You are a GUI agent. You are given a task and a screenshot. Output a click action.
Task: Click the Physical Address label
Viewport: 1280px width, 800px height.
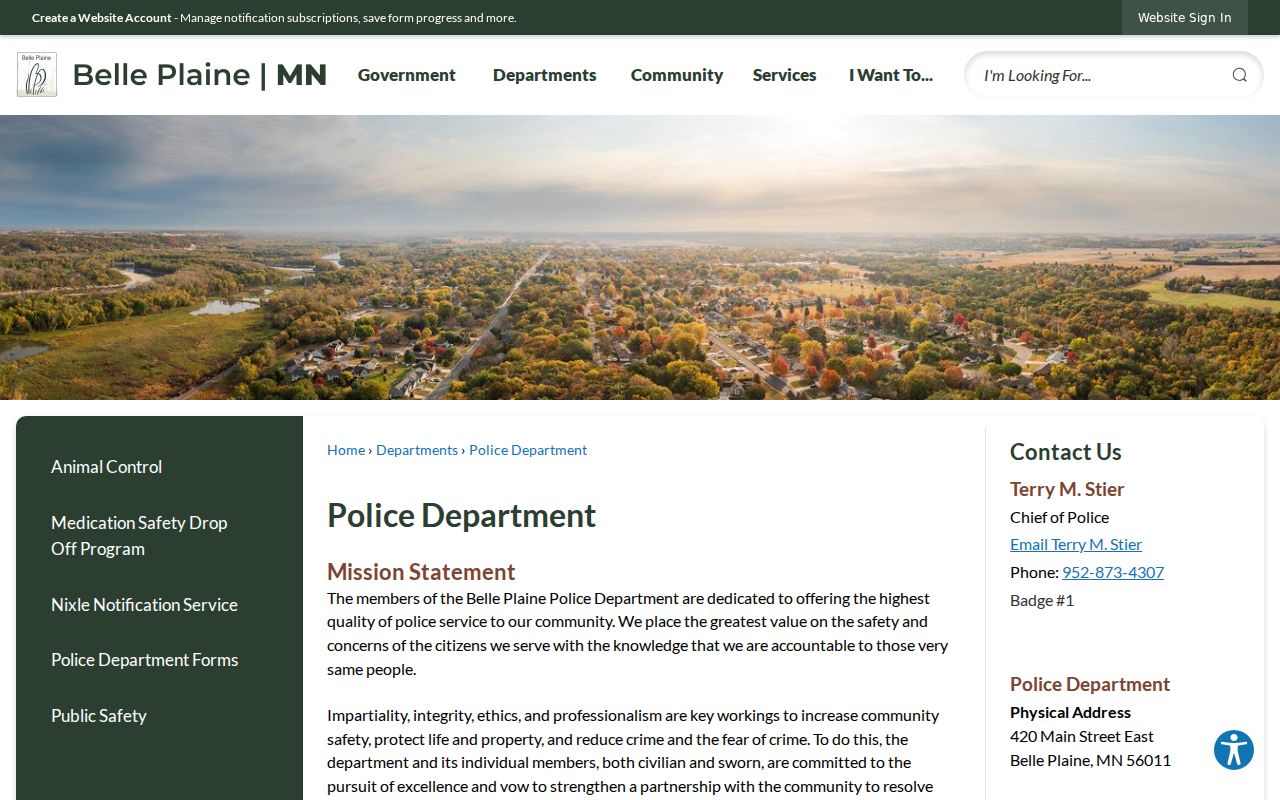pyautogui.click(x=1070, y=712)
